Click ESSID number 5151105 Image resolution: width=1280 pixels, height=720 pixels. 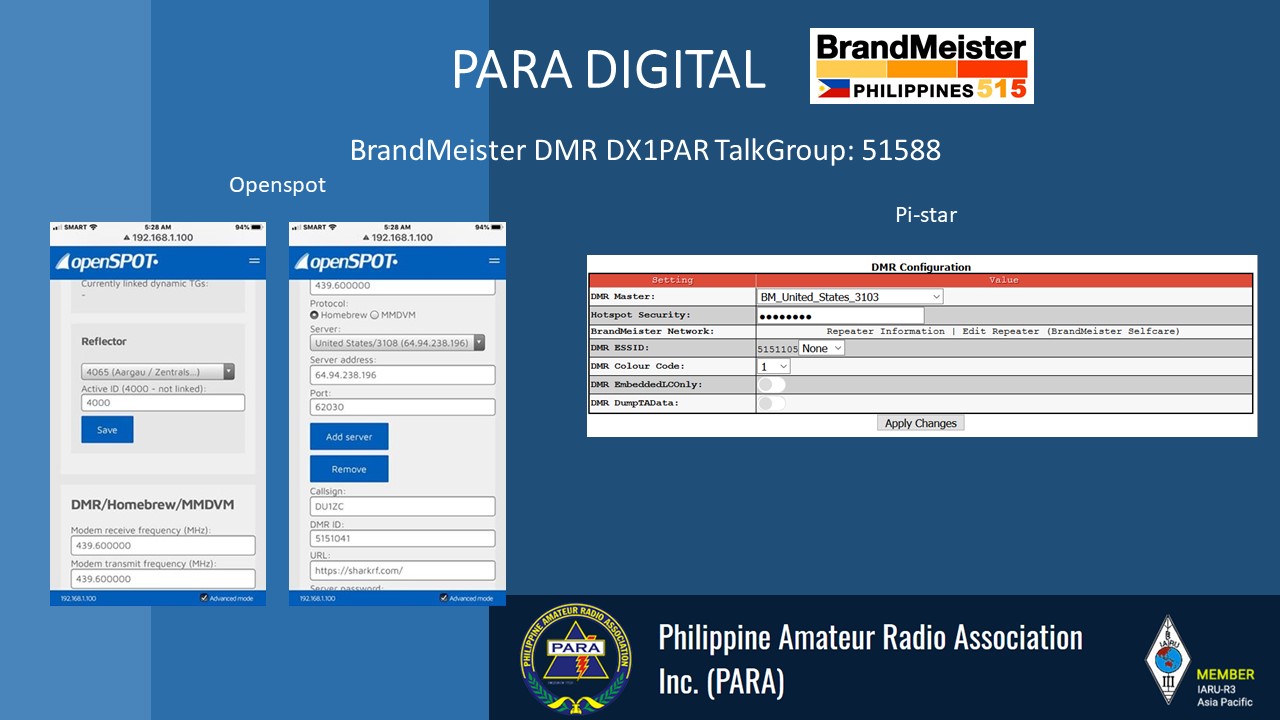778,348
